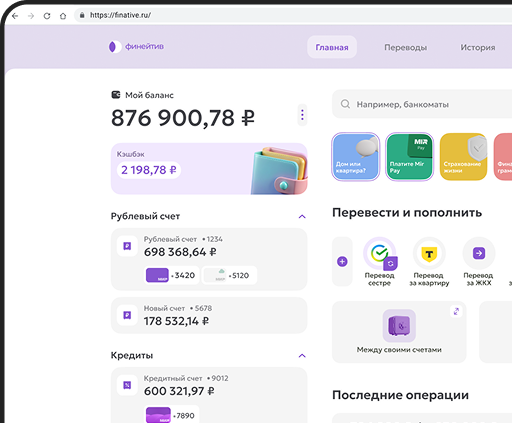Click the browser reload icon
The width and height of the screenshot is (512, 423).
pyautogui.click(x=47, y=16)
